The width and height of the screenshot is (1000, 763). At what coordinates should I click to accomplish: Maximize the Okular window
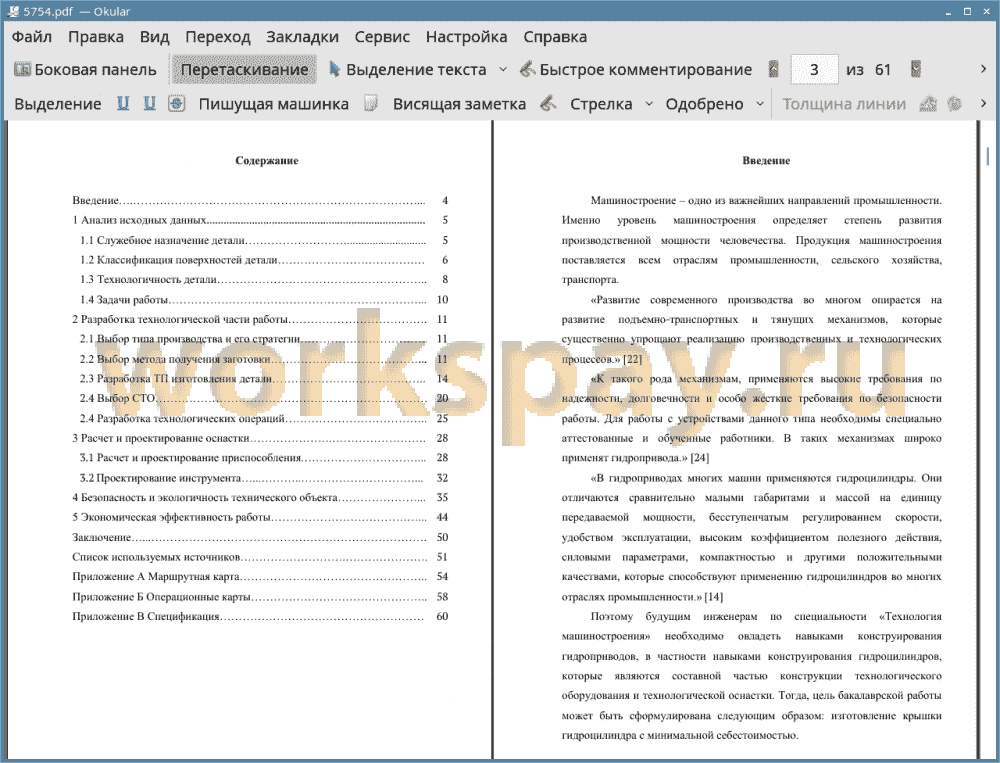pyautogui.click(x=967, y=11)
